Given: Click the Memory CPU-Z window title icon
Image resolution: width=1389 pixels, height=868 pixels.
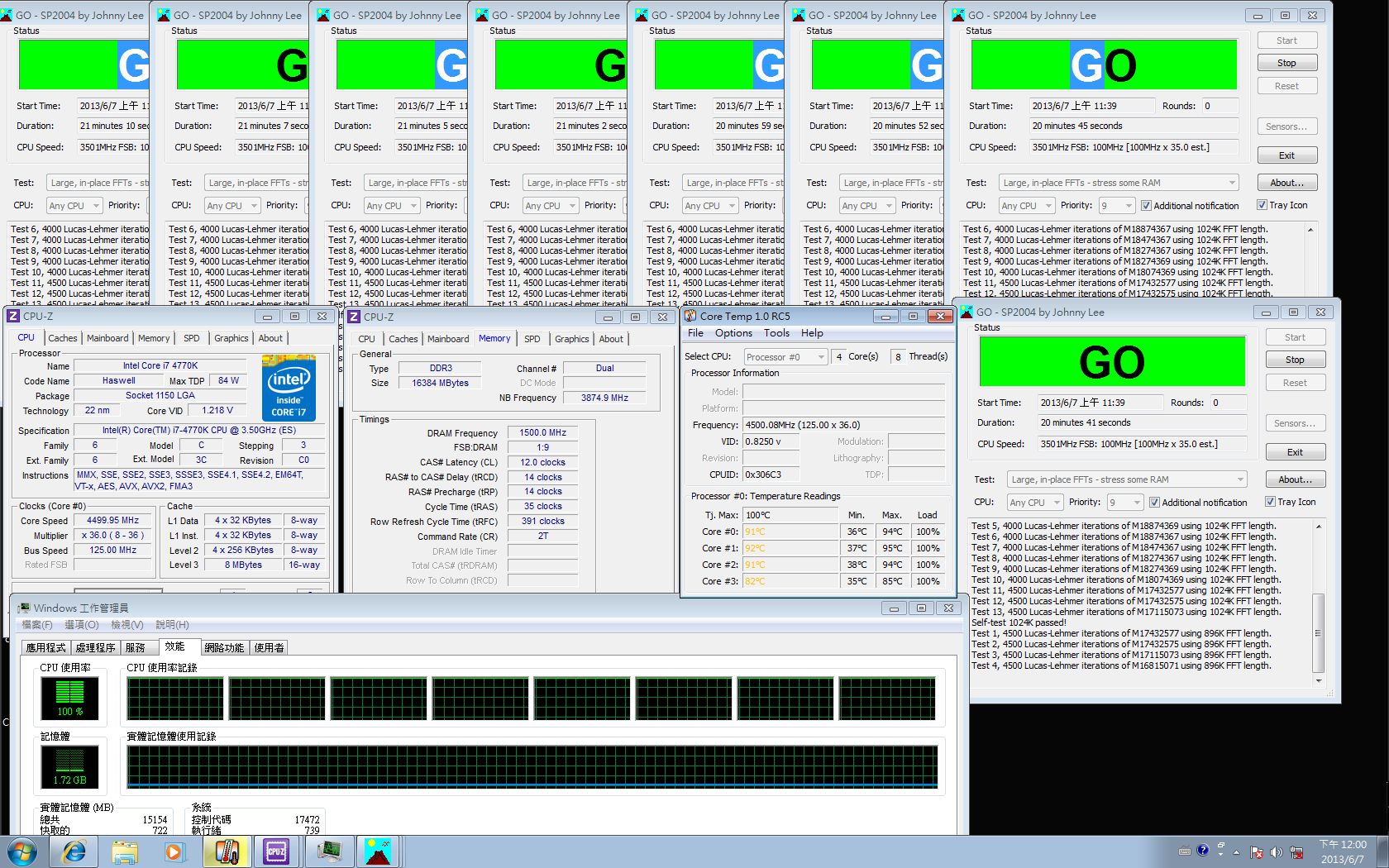Looking at the screenshot, I should tap(354, 317).
